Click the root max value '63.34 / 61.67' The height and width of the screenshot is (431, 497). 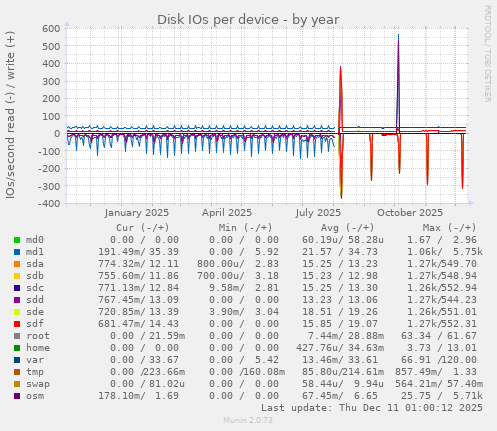439,336
